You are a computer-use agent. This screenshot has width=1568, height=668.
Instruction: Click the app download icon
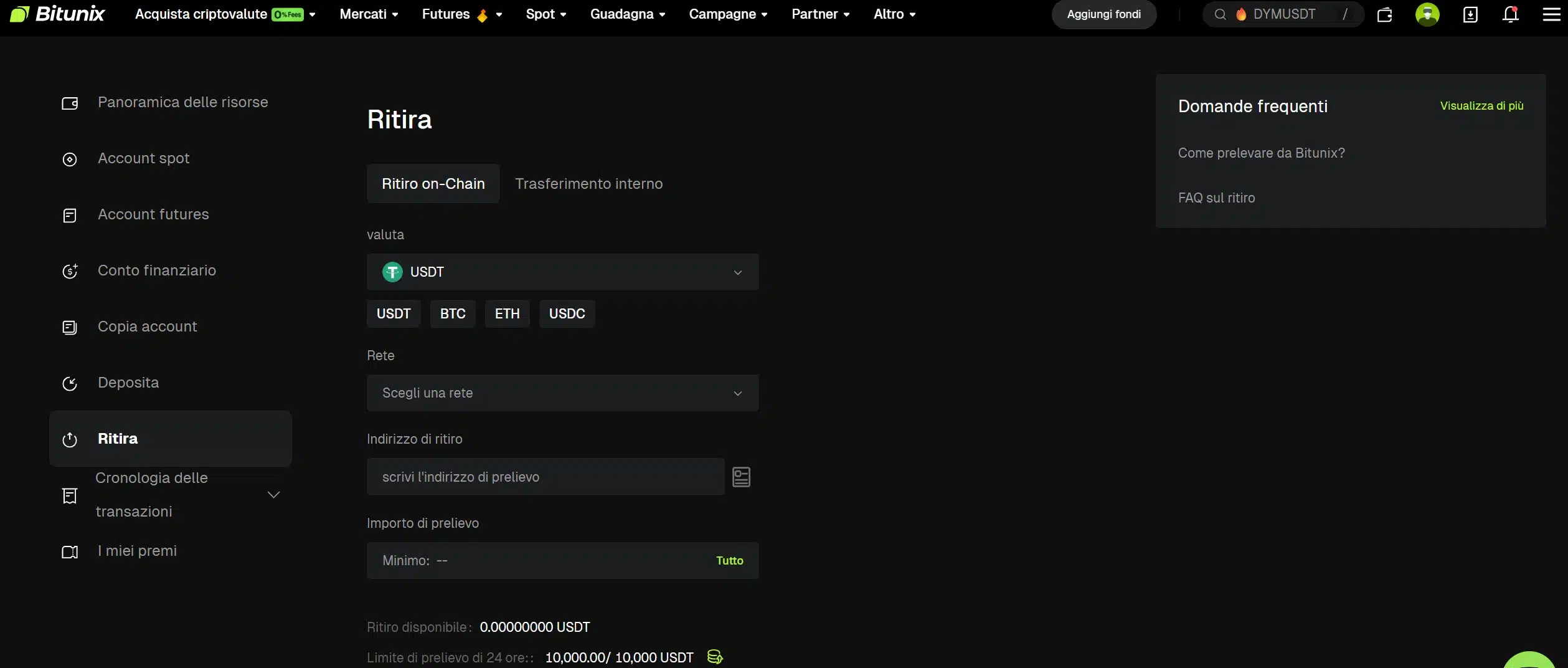1470,14
